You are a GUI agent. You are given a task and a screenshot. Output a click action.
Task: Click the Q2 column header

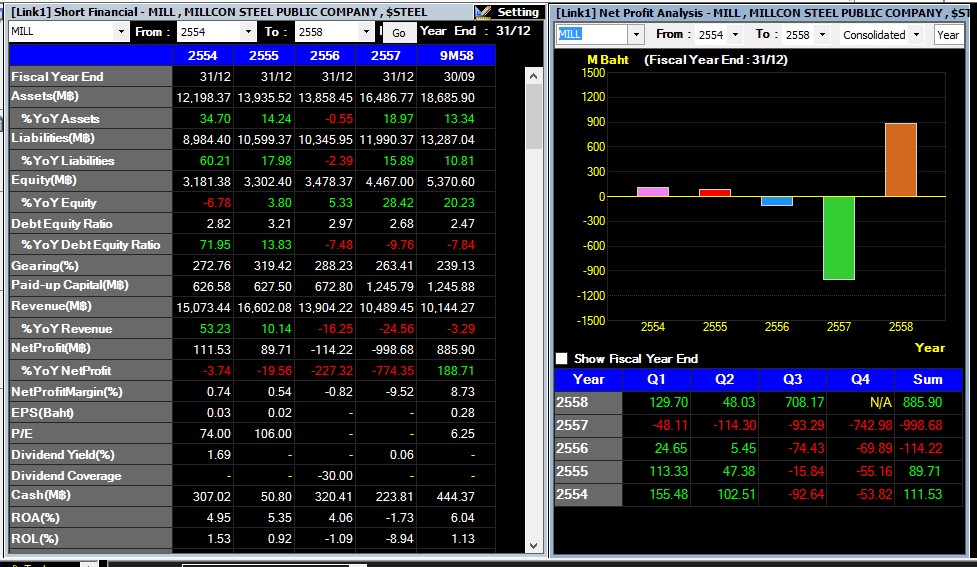(724, 379)
